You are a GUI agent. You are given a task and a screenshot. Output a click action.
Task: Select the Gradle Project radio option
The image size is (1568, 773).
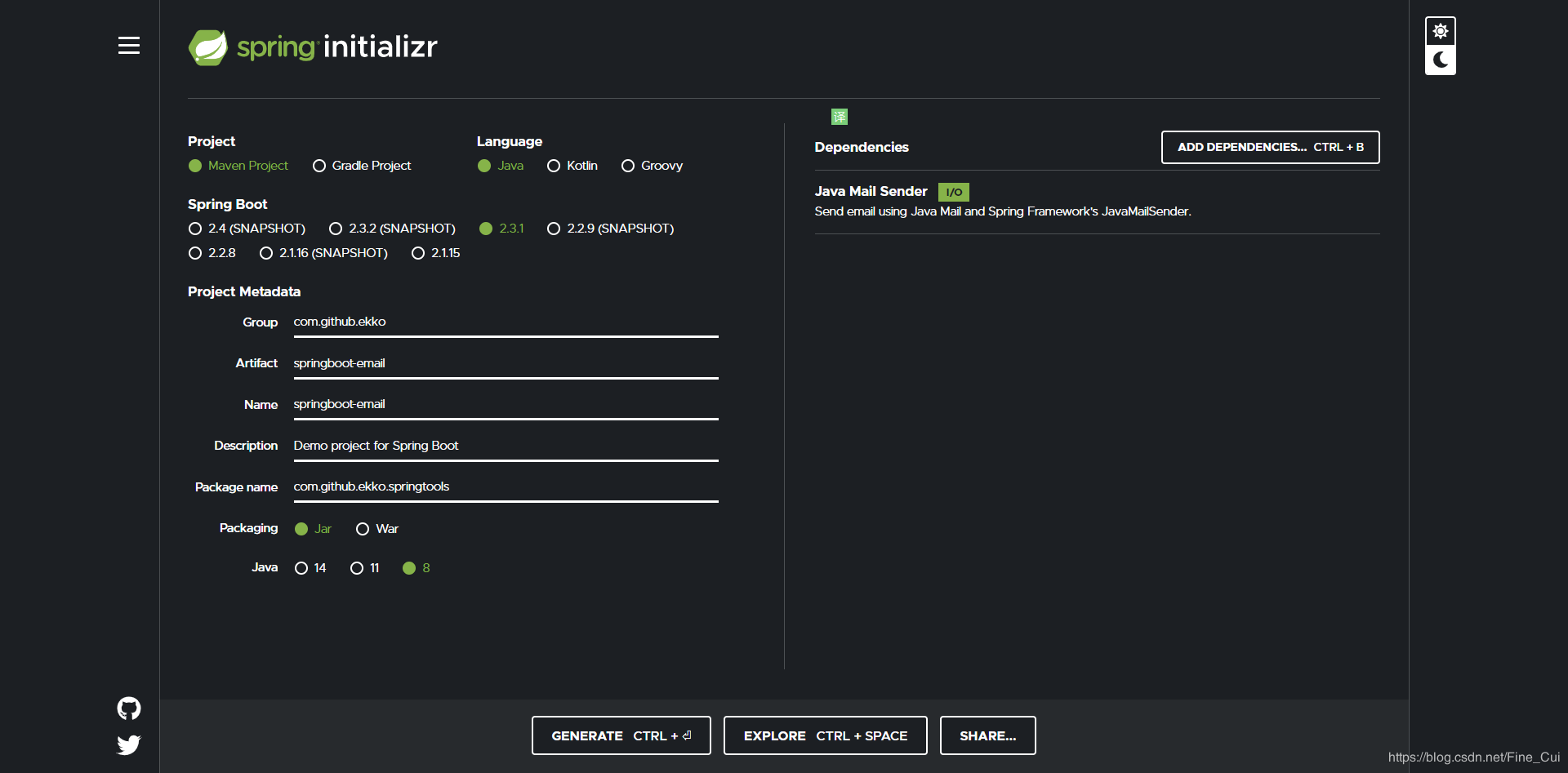pyautogui.click(x=362, y=166)
